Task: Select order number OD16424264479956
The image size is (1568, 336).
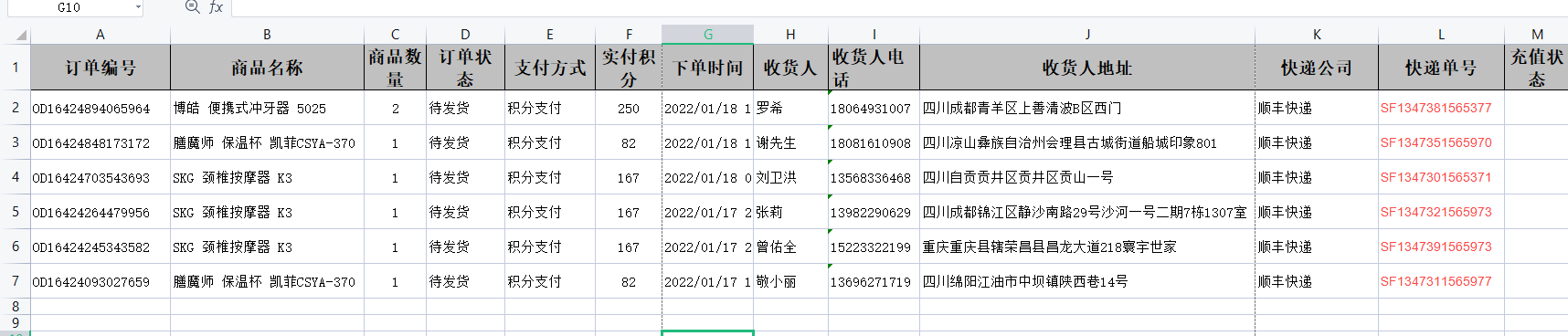Action: tap(101, 212)
